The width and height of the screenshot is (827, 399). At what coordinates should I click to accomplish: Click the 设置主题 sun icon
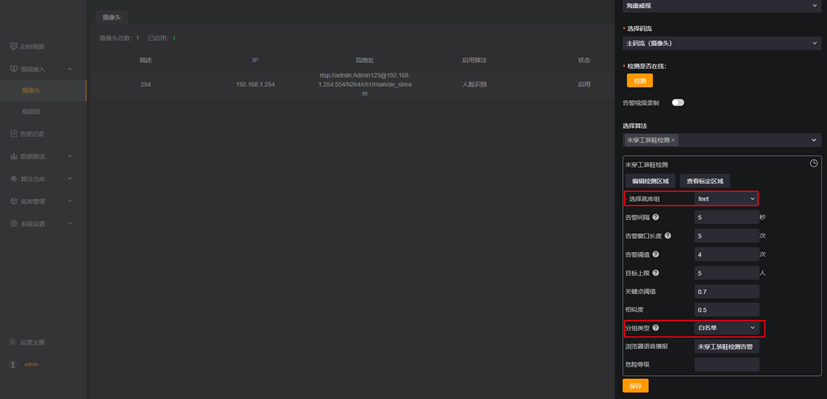click(13, 342)
